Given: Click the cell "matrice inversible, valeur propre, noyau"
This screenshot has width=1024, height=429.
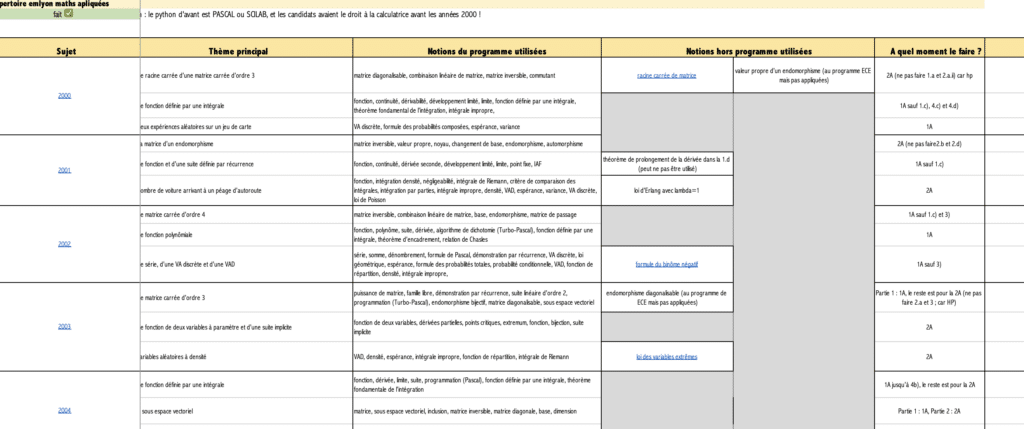Looking at the screenshot, I should (477, 144).
